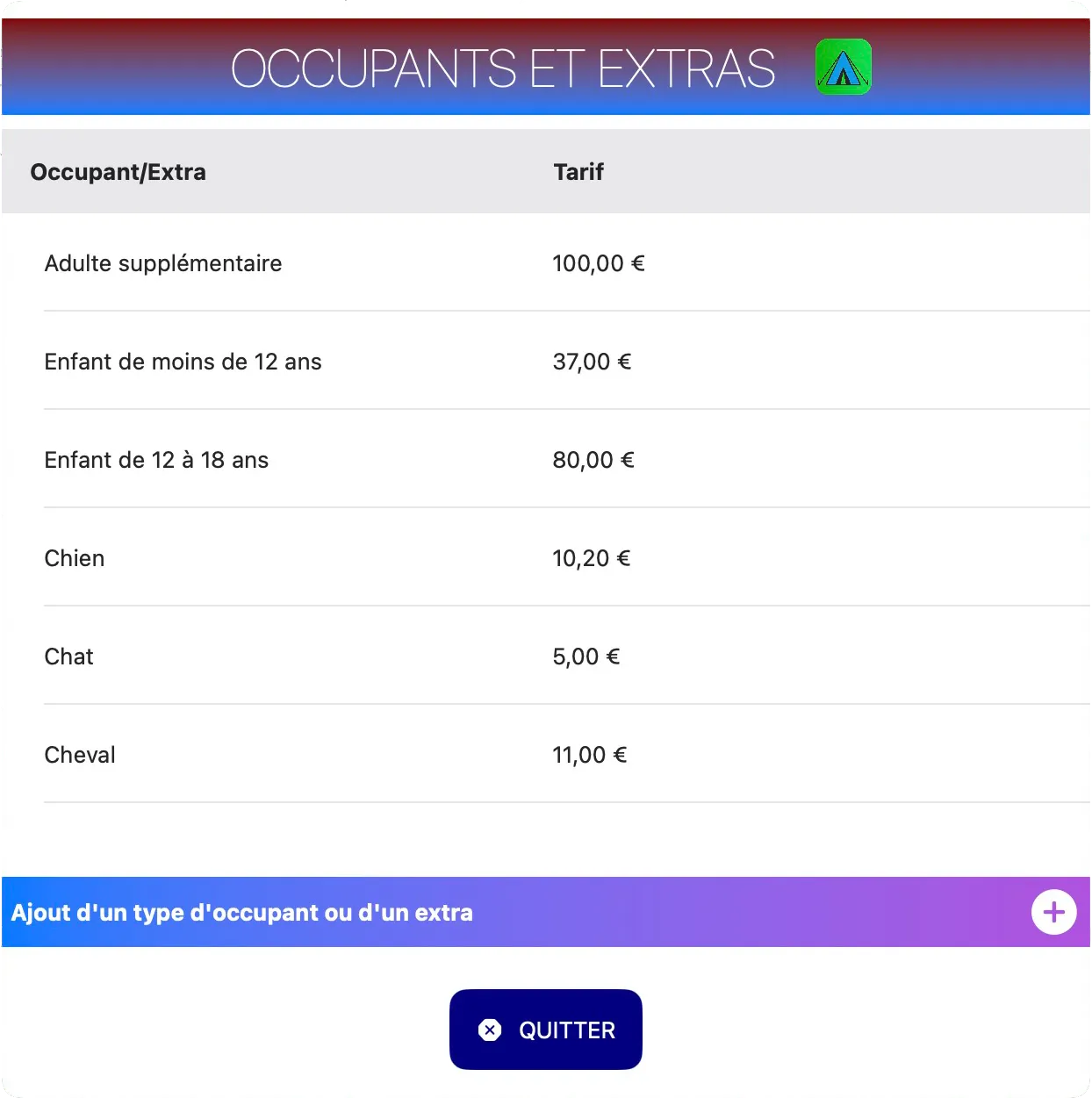This screenshot has width=1092, height=1098.
Task: Click the 11,00 € tarif for Cheval
Action: click(589, 755)
